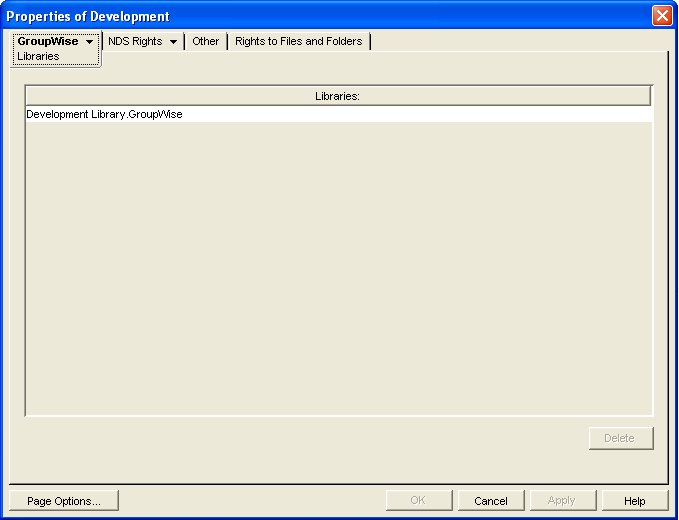Open Help for this dialog

[x=635, y=501]
